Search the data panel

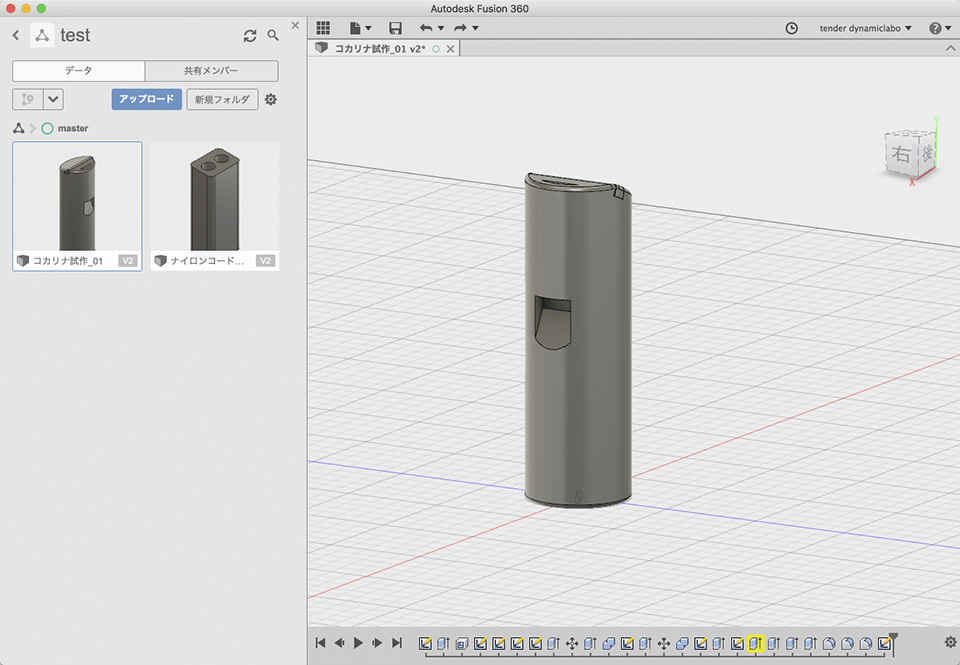273,36
